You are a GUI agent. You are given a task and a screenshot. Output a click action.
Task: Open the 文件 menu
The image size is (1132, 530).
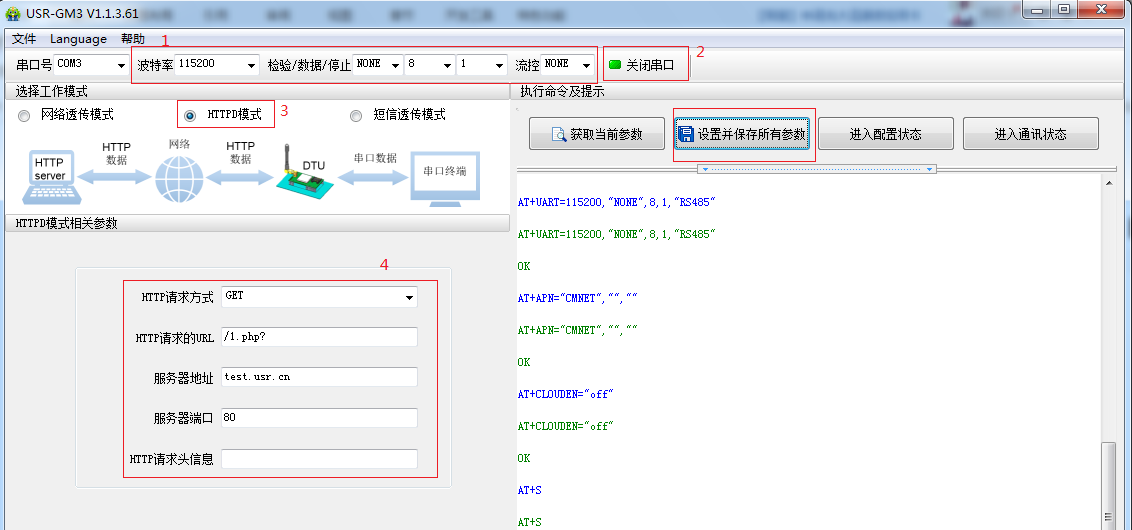tap(24, 39)
